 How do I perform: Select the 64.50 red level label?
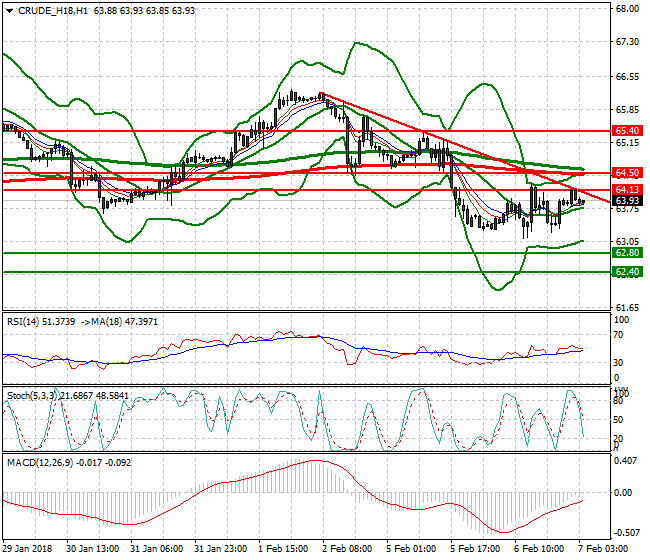627,173
